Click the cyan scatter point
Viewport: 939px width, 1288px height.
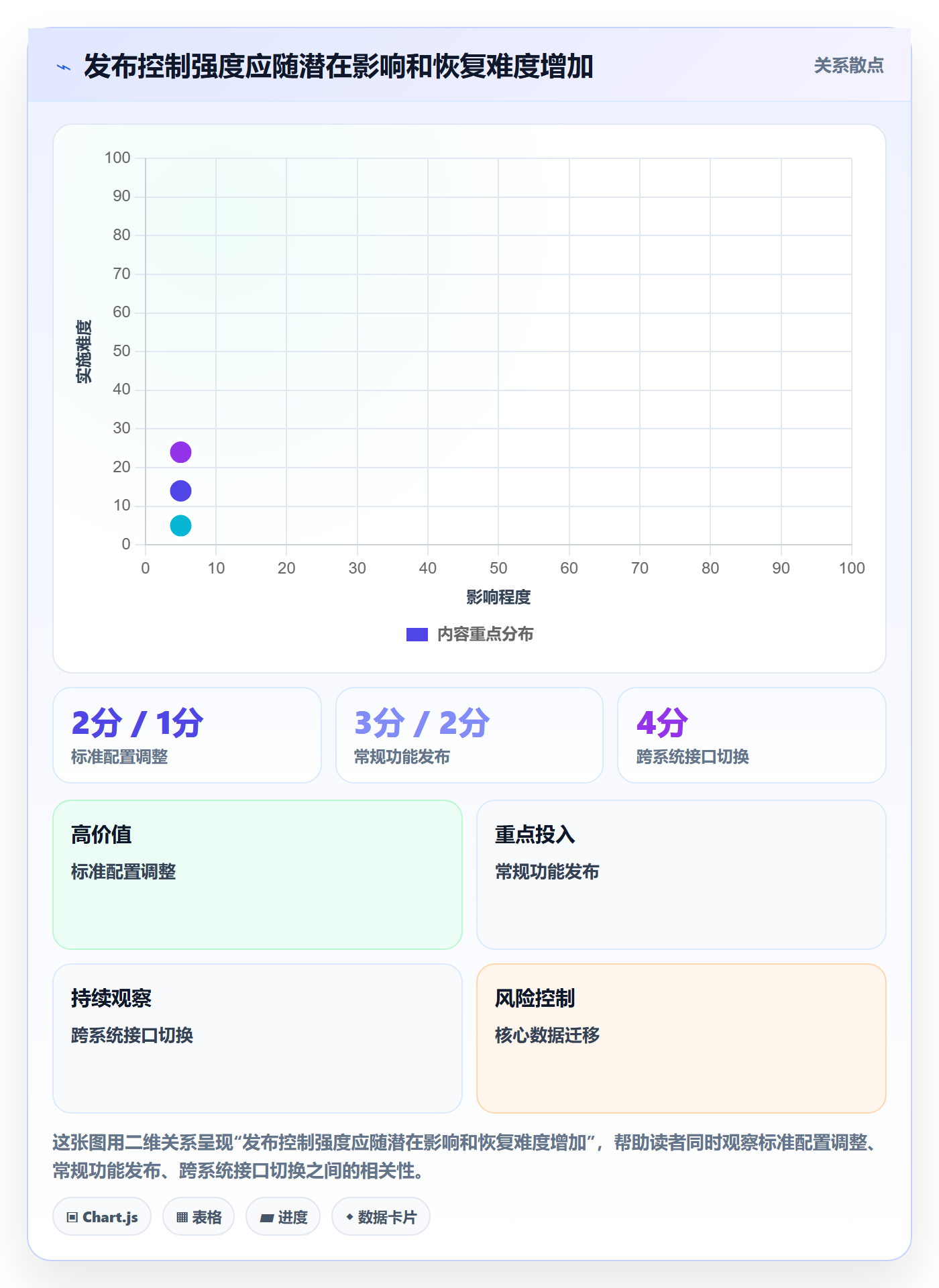pos(180,525)
